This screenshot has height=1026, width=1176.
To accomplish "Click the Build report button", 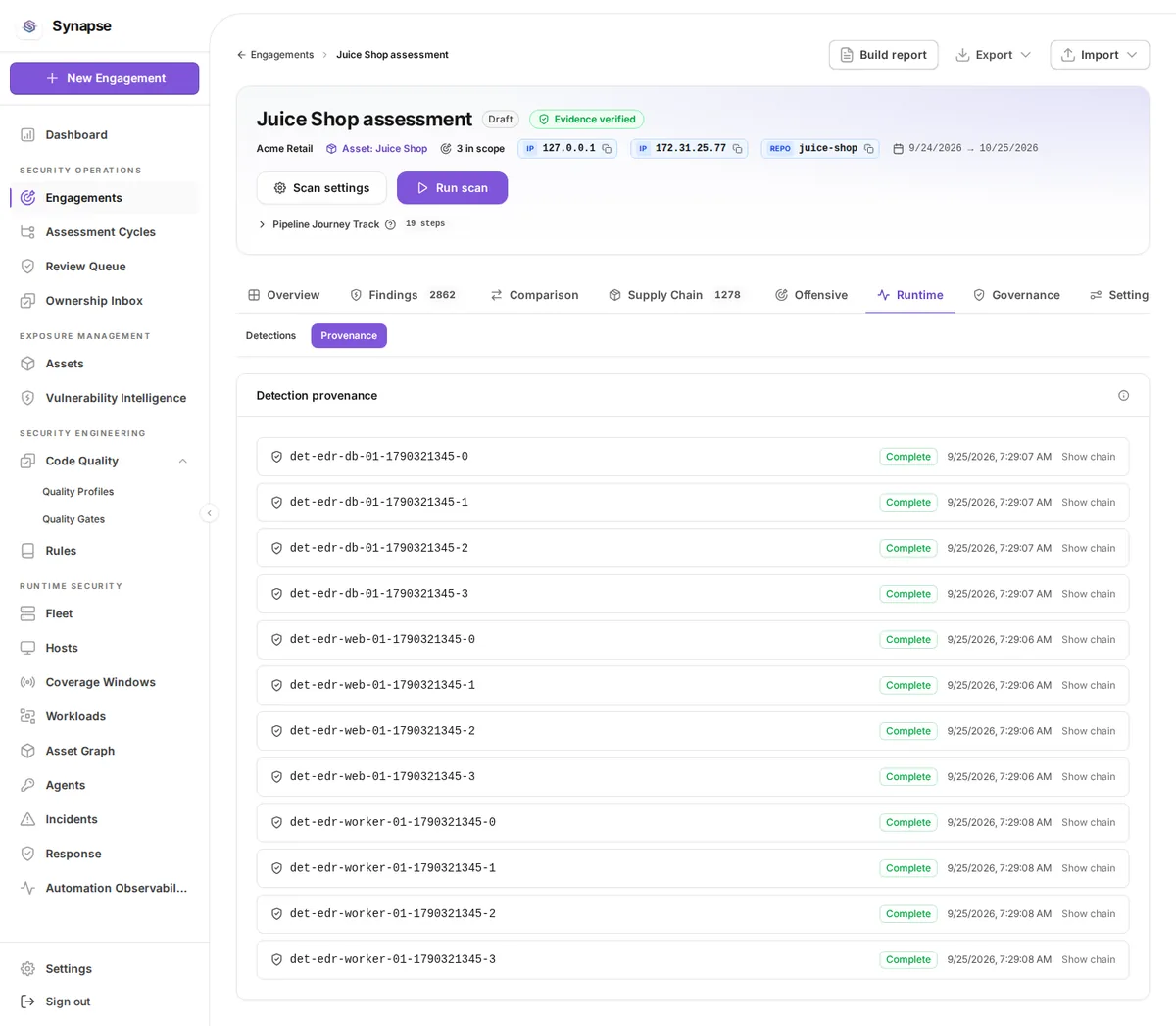I will pyautogui.click(x=883, y=55).
